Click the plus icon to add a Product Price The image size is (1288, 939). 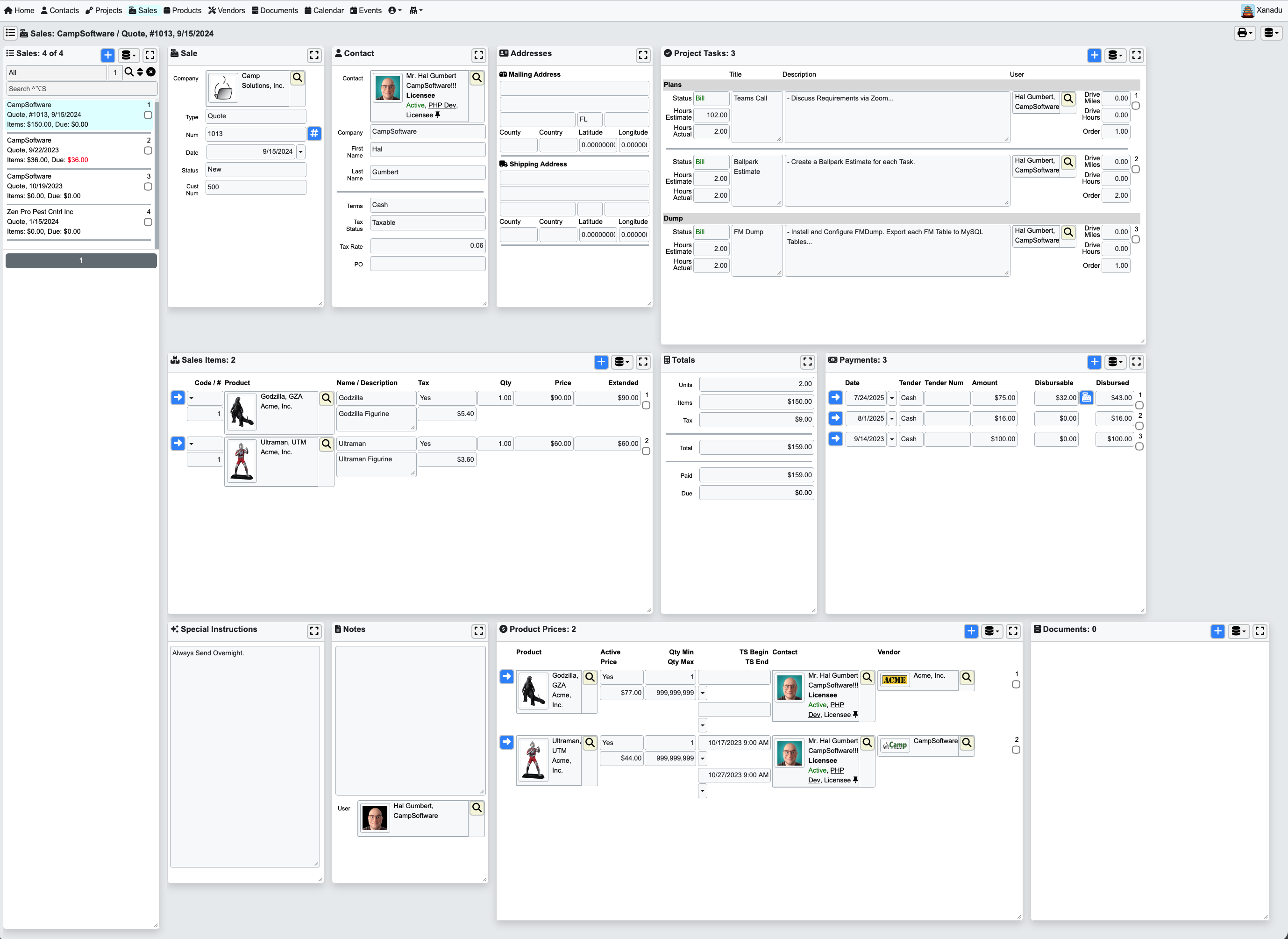click(x=970, y=631)
